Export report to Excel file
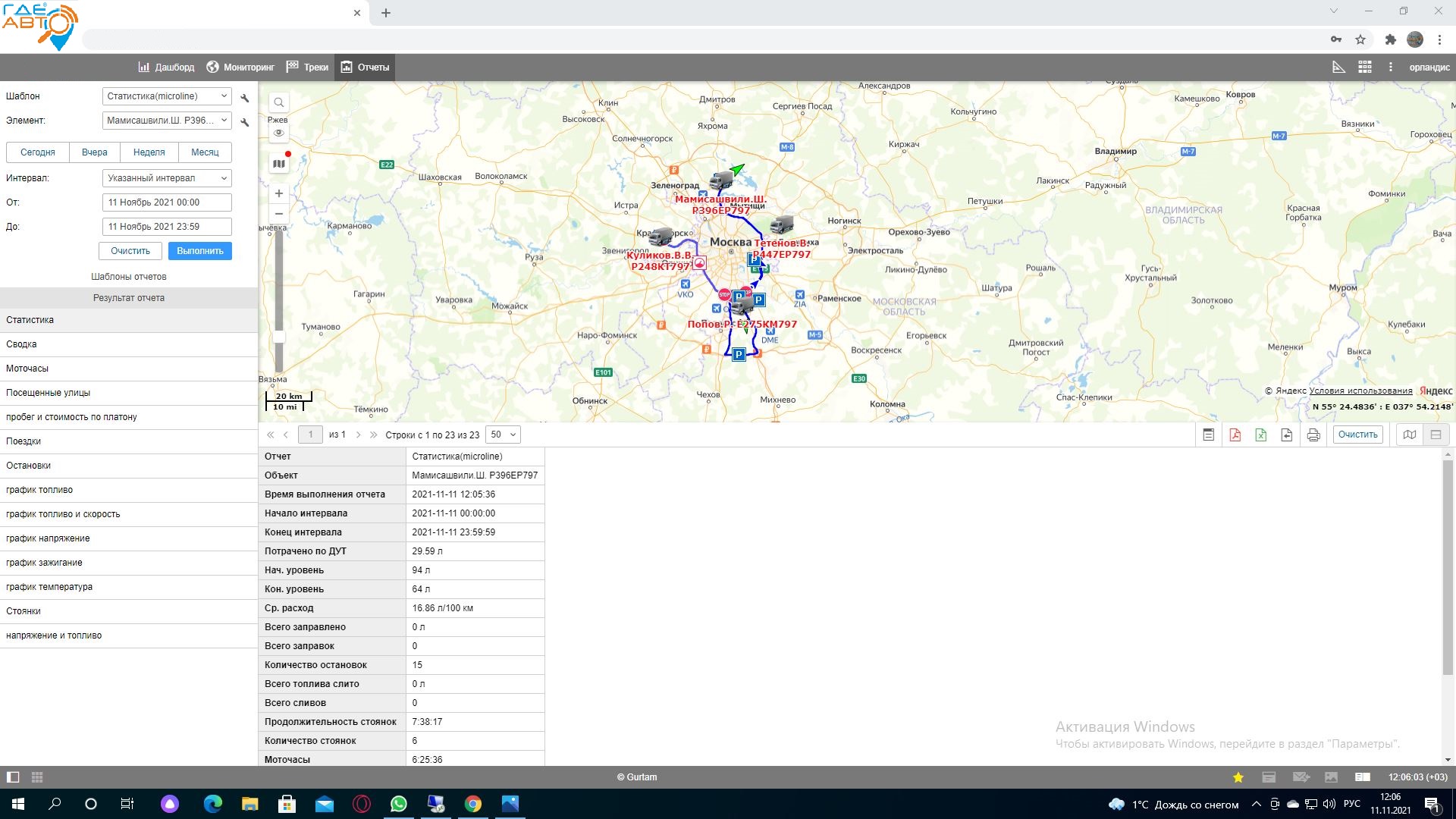Image resolution: width=1456 pixels, height=819 pixels. coord(1260,435)
